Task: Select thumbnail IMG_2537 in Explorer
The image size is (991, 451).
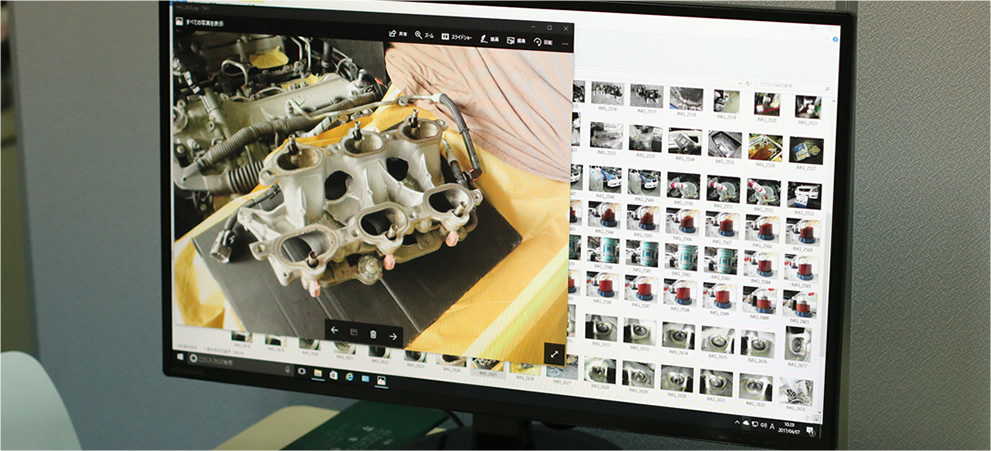Action: click(x=806, y=150)
